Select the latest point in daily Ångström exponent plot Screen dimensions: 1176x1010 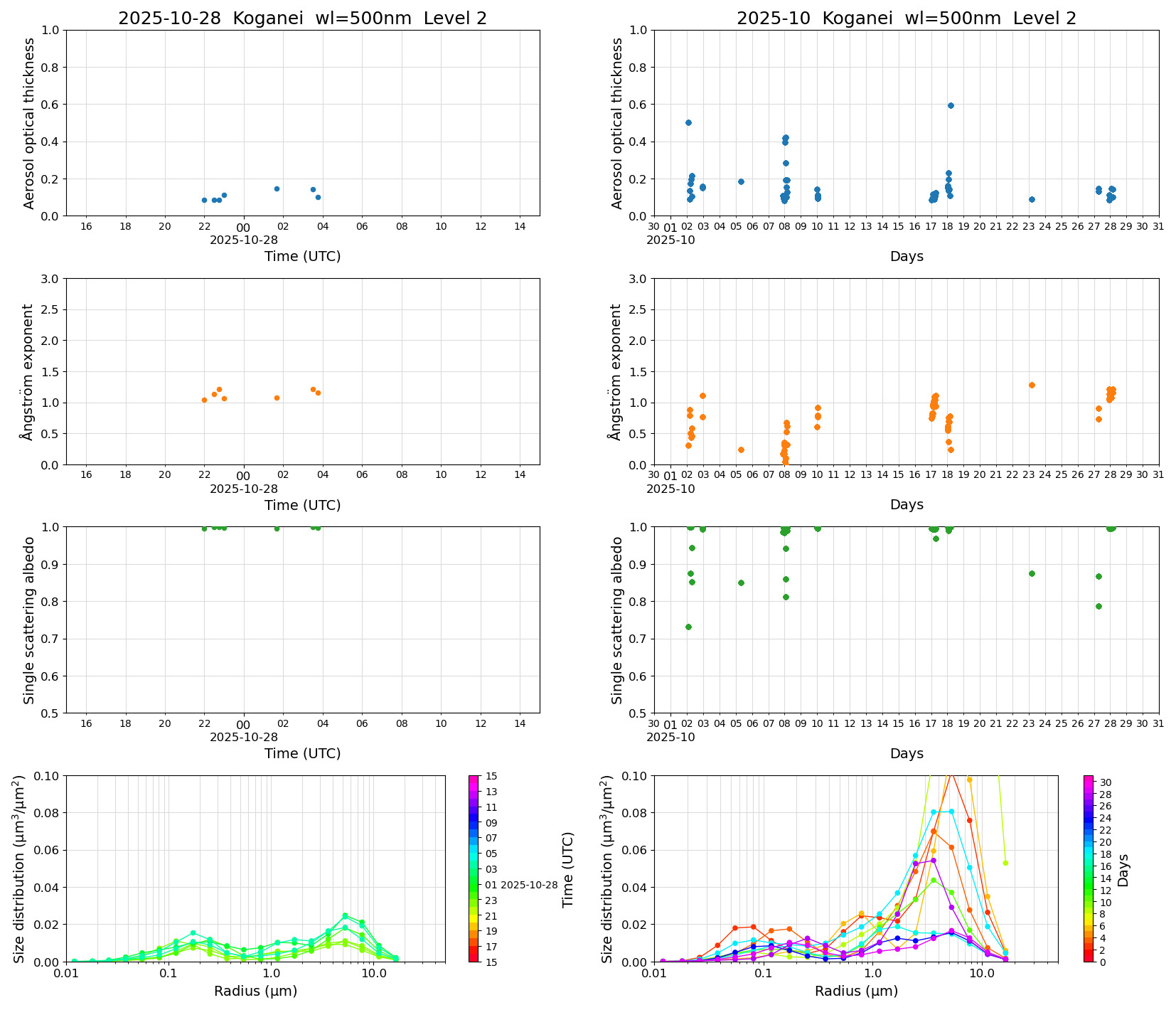pyautogui.click(x=318, y=393)
